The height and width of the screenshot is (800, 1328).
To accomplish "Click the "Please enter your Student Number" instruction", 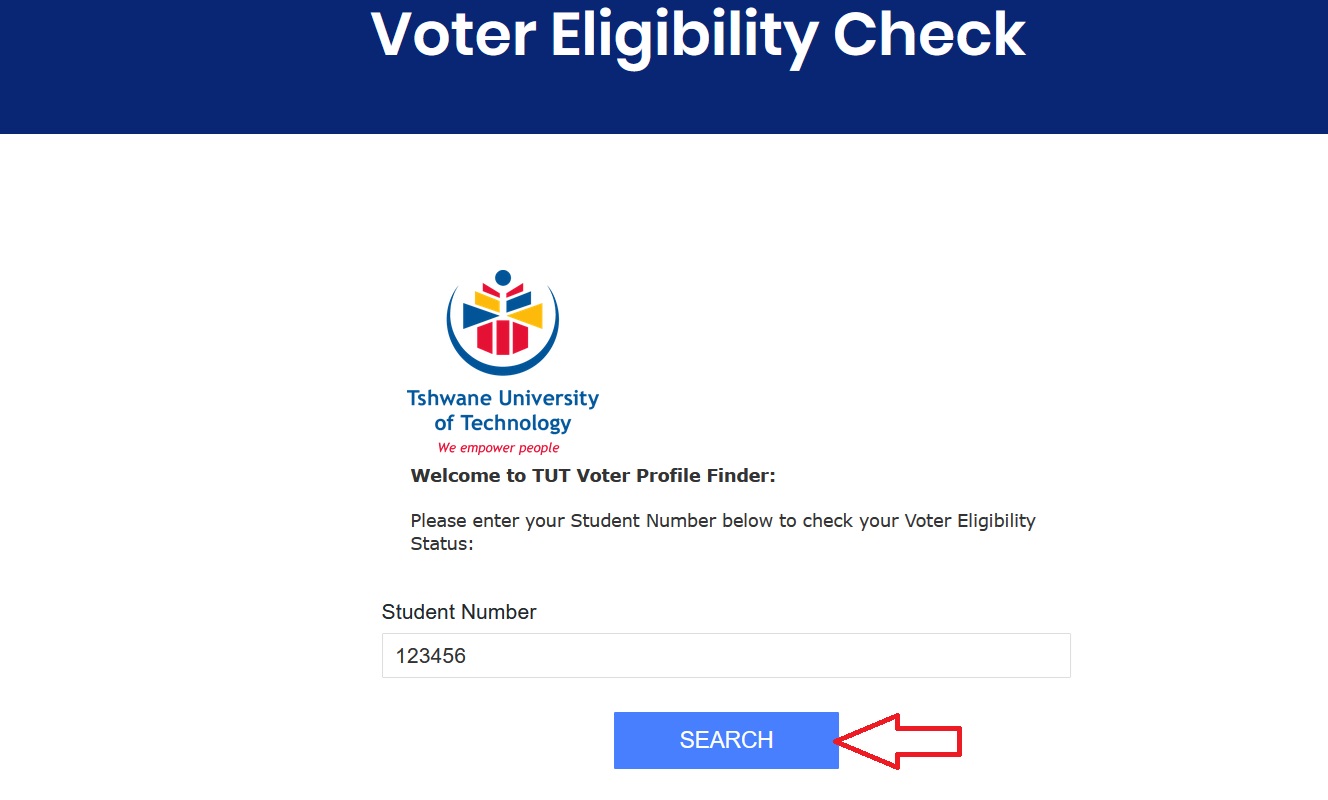I will coord(723,521).
